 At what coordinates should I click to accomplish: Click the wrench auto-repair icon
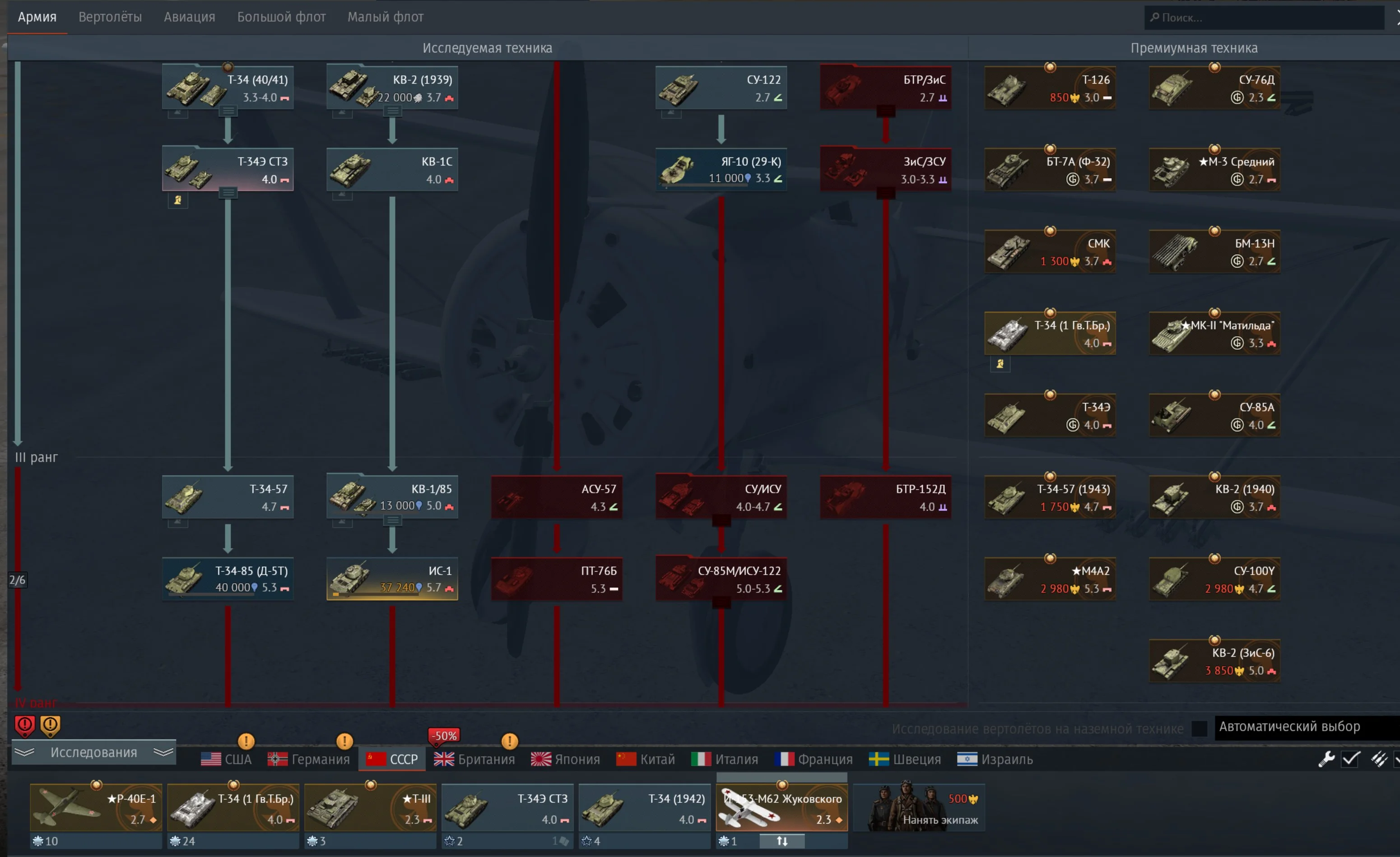point(1326,759)
